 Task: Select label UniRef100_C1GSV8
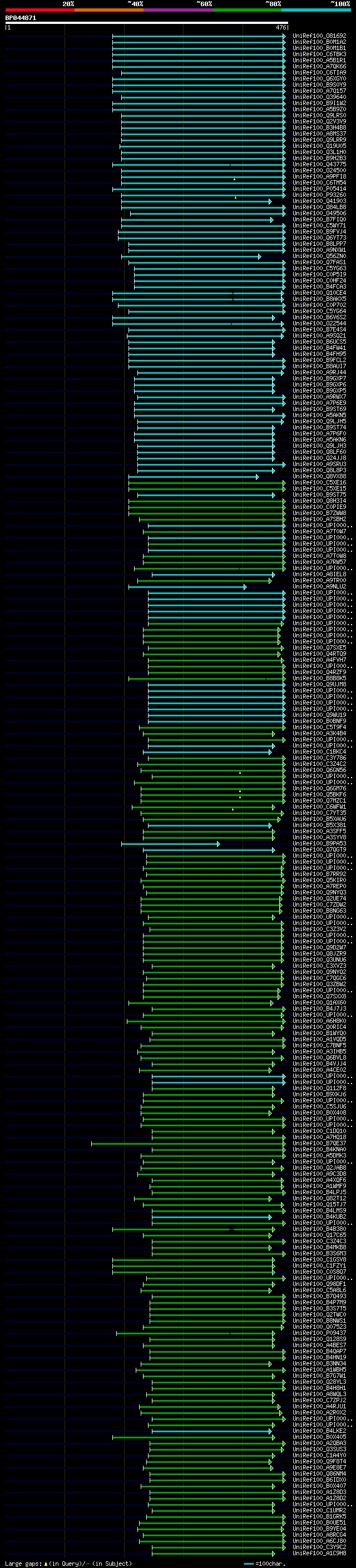319,1259
